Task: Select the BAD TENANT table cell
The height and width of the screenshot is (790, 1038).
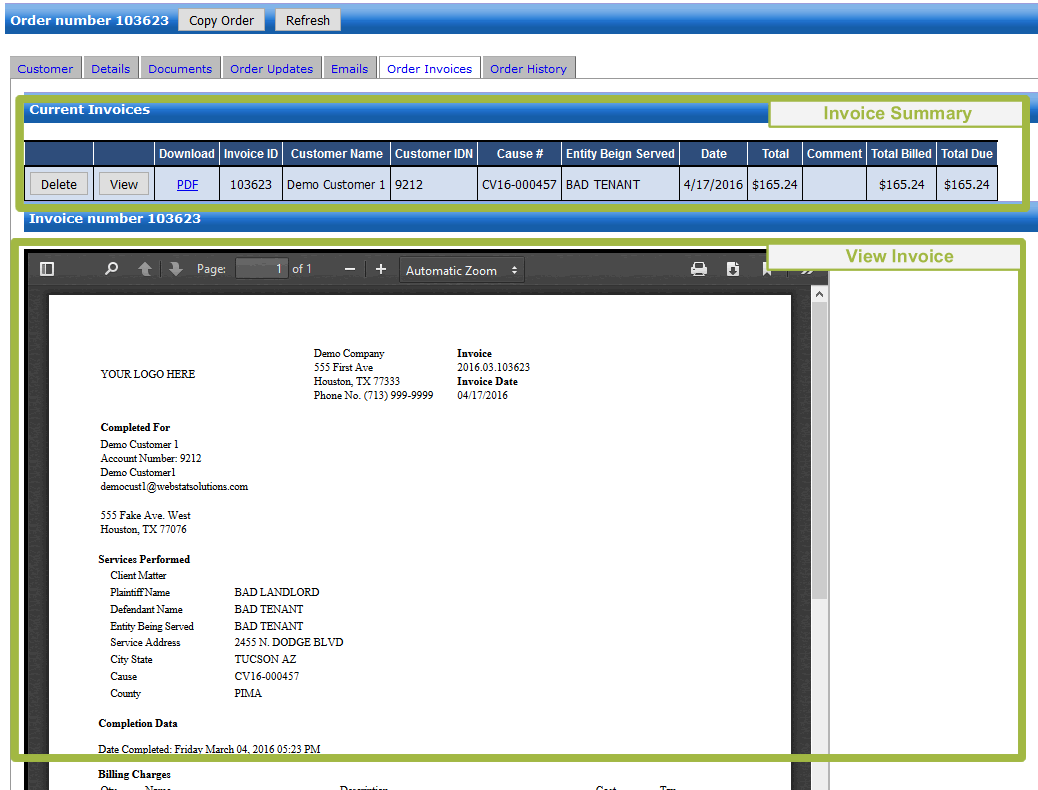Action: 620,184
